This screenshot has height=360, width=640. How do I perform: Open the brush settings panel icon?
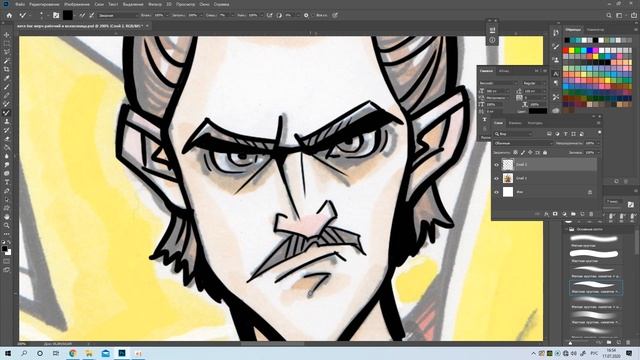(56, 15)
